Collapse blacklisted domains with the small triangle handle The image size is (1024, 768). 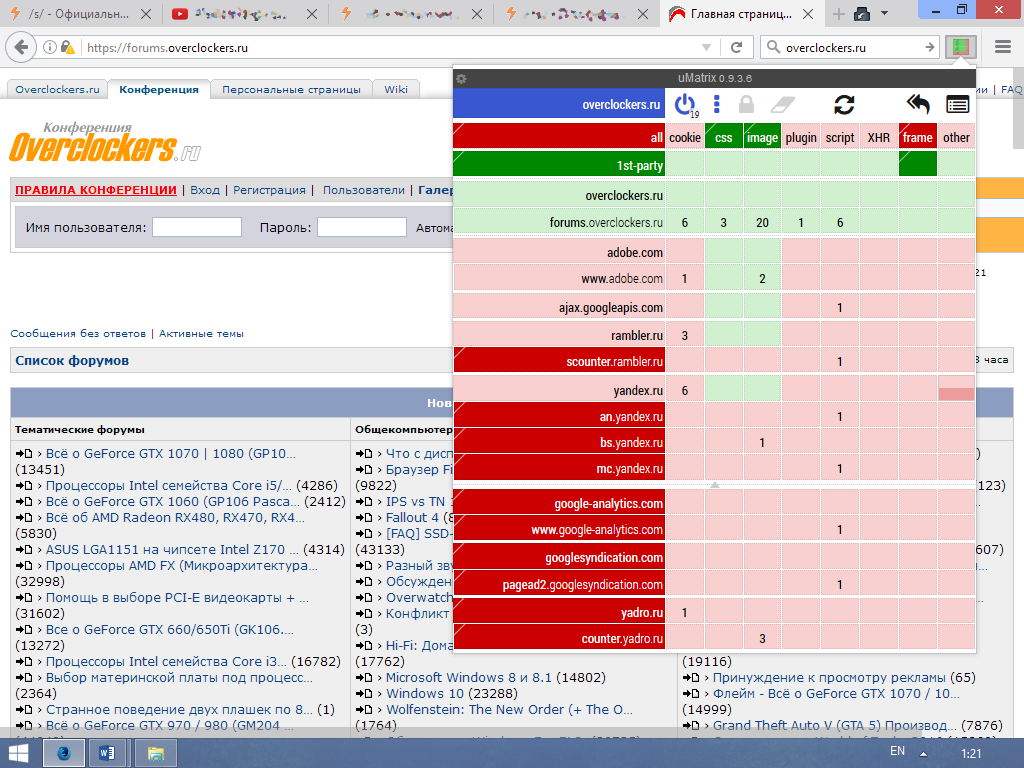tap(715, 485)
